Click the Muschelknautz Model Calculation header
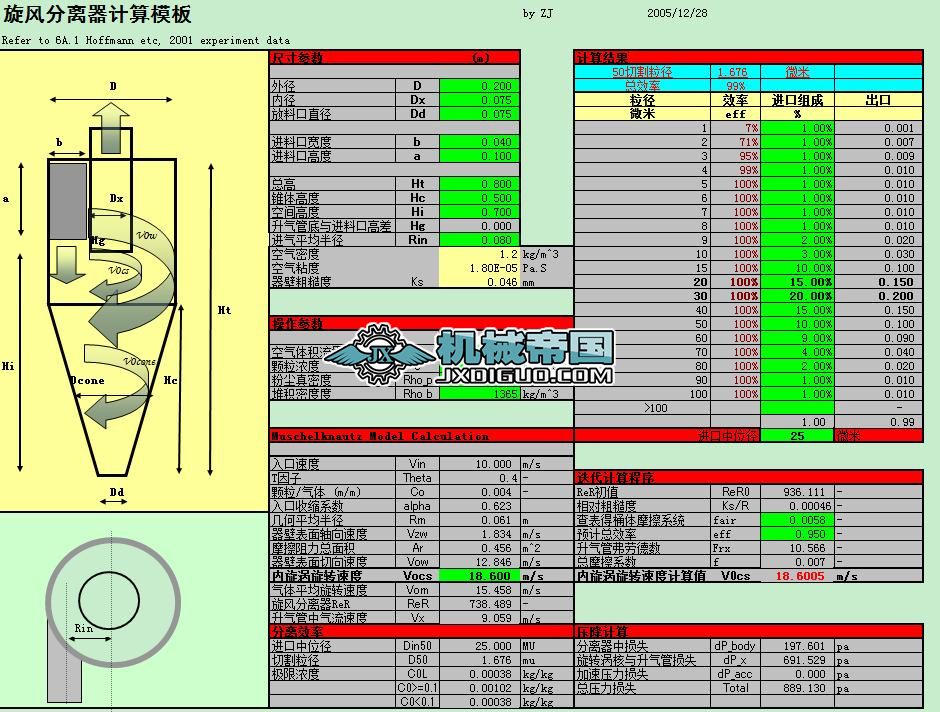Screen dimensions: 940x712 click(421, 436)
